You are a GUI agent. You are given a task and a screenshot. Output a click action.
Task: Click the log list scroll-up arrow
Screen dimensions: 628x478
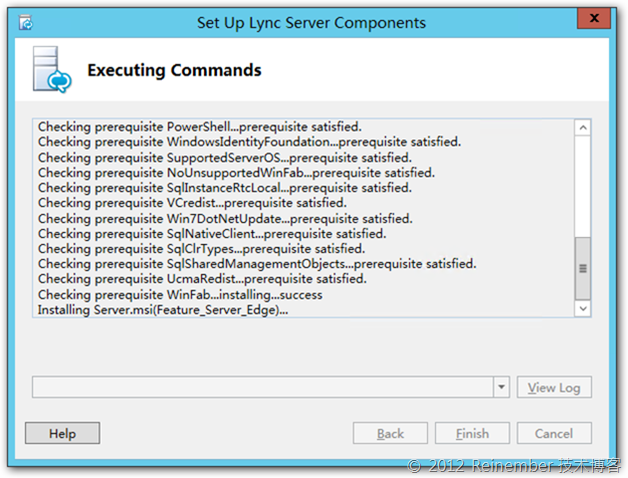point(583,128)
